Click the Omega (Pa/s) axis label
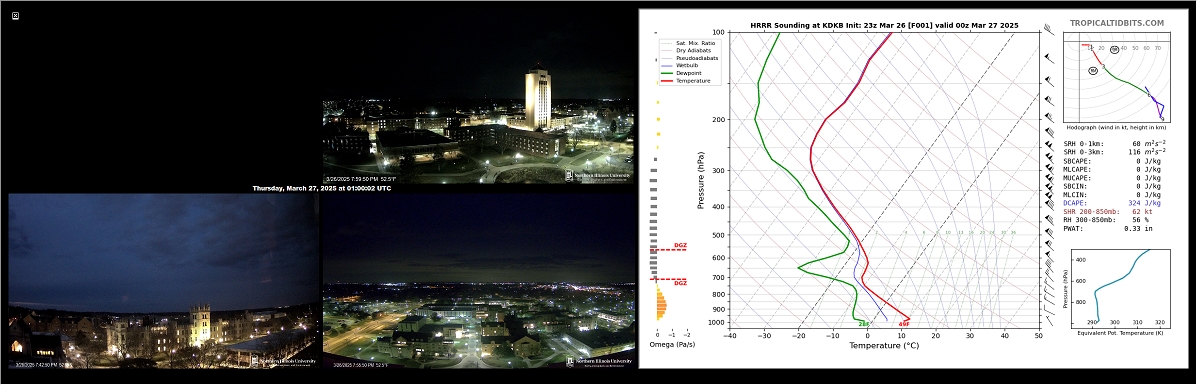 [x=673, y=345]
